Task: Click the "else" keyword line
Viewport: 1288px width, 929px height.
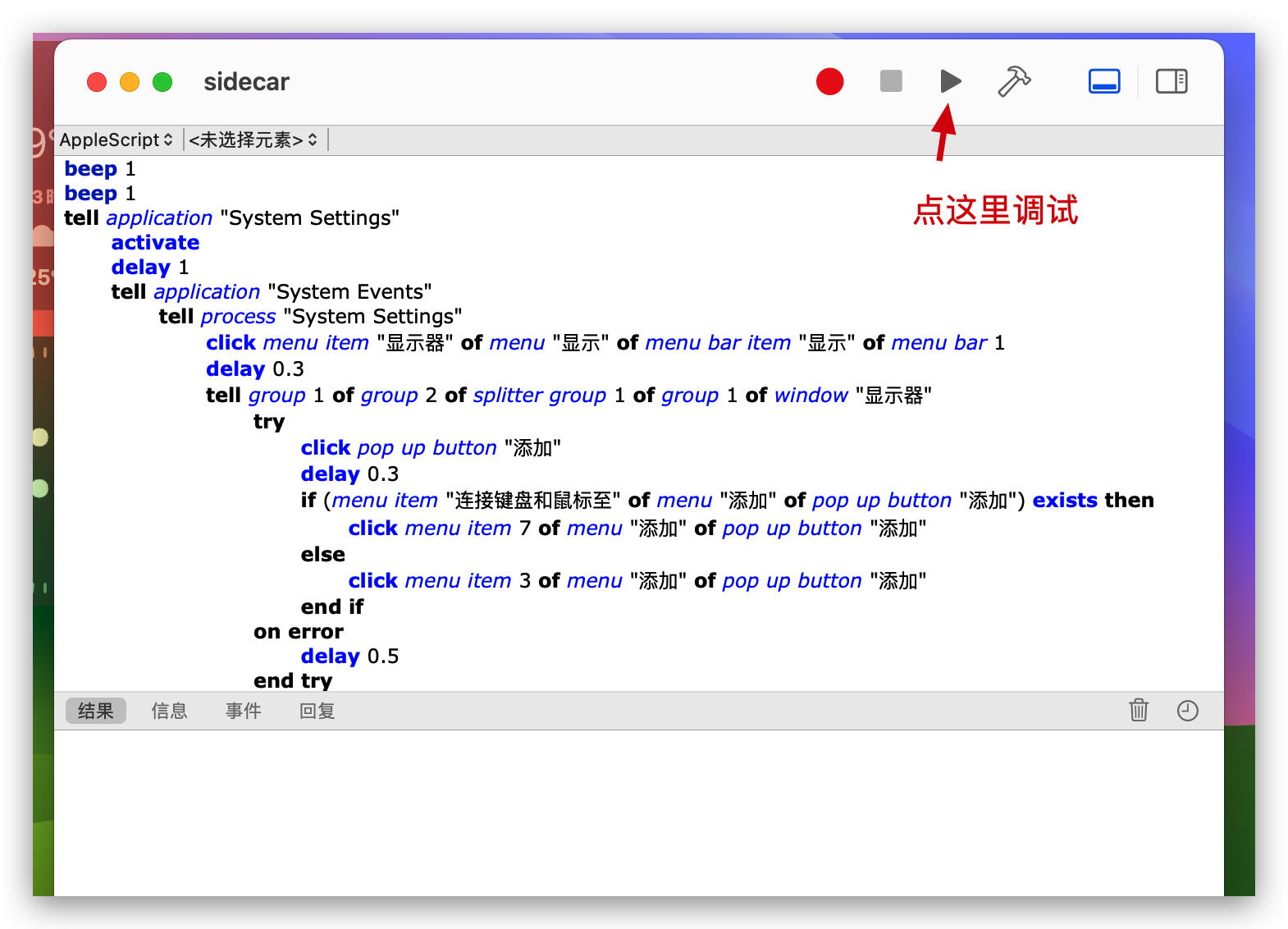Action: click(323, 555)
